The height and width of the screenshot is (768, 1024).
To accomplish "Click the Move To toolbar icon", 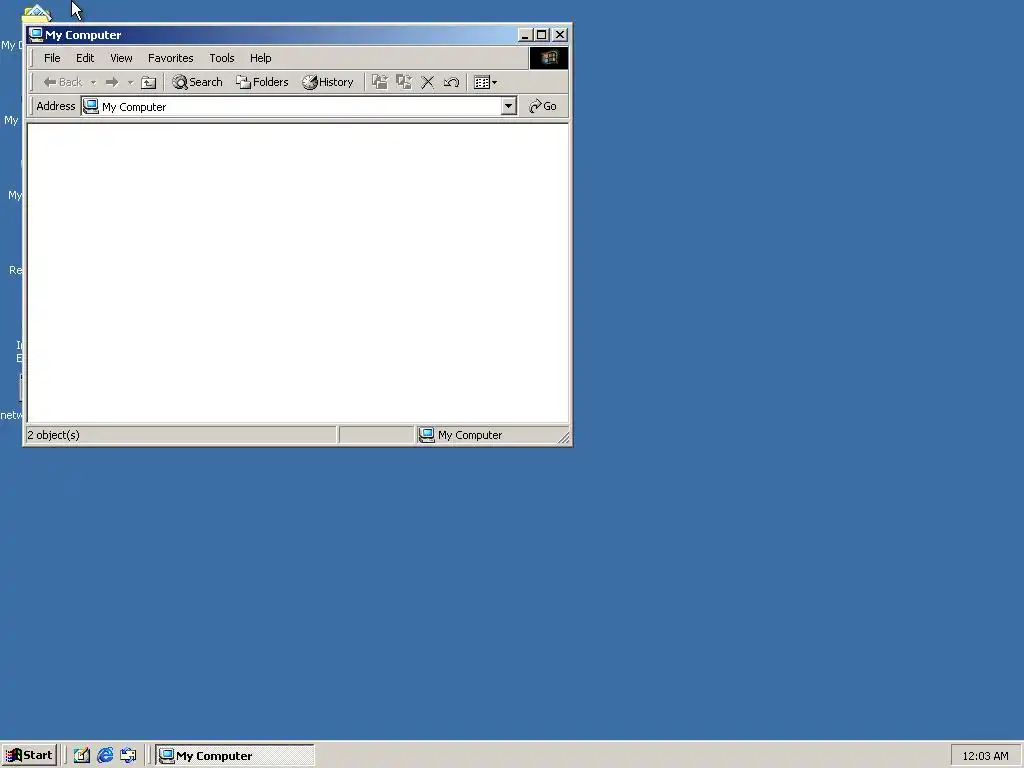I will pos(379,82).
